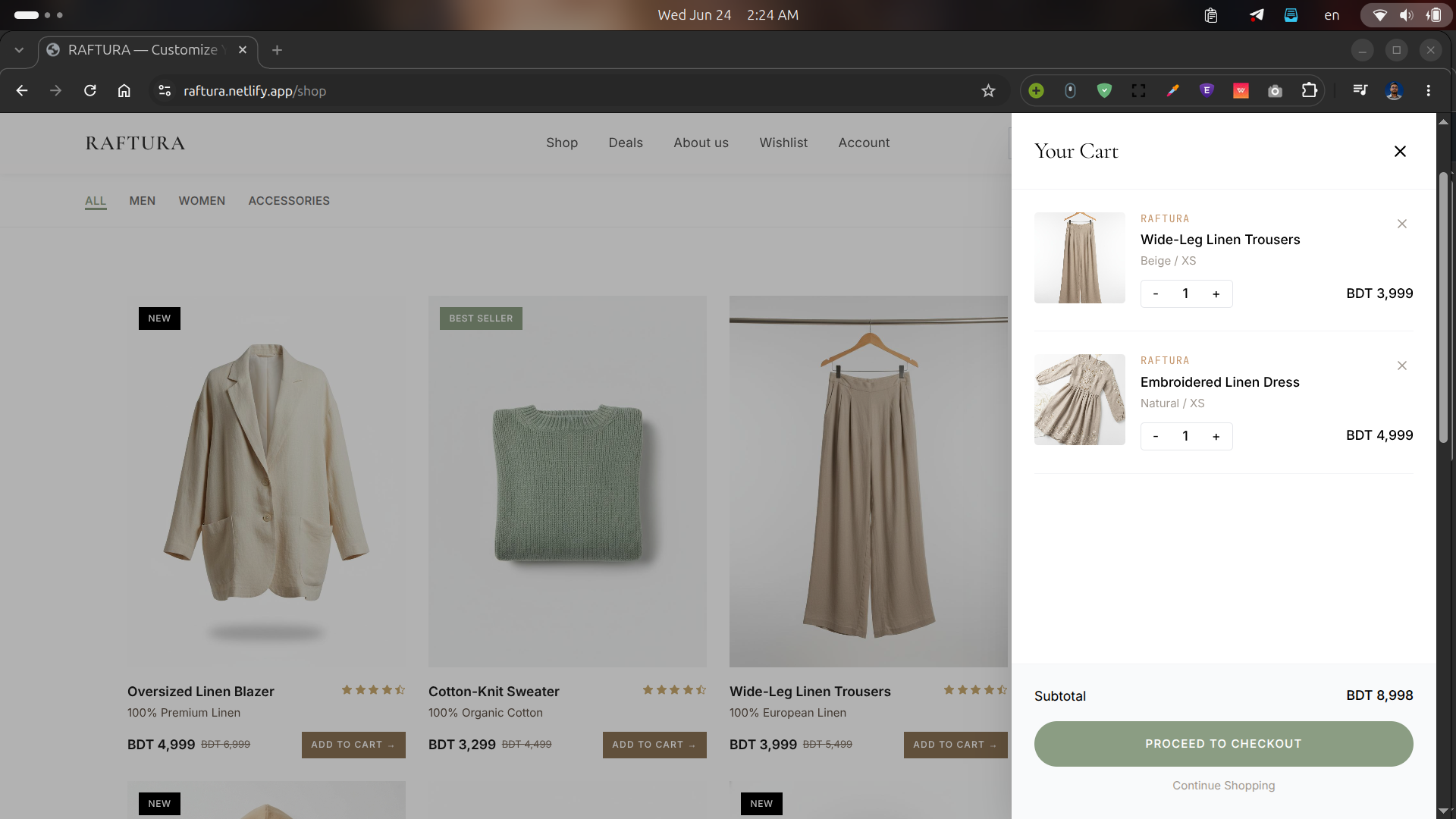
Task: Go back in browser history
Action: [22, 91]
